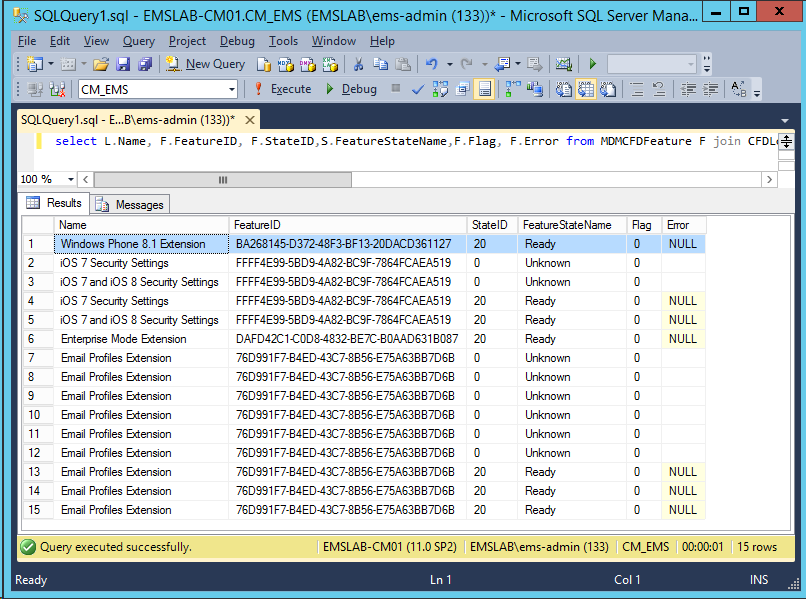The image size is (806, 599).
Task: Open the Query menu
Action: coord(139,41)
